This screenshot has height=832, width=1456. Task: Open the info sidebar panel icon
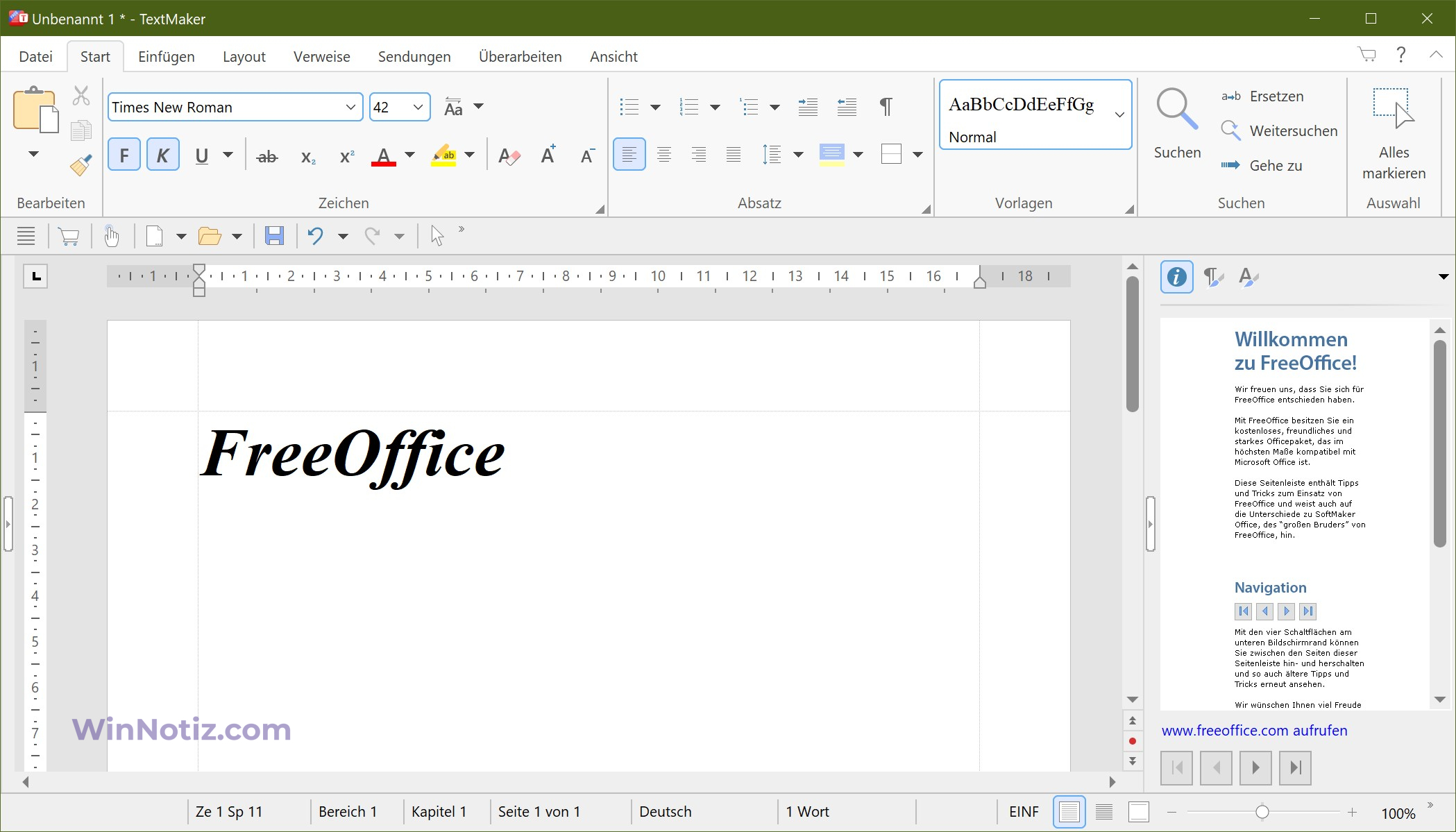[x=1177, y=277]
